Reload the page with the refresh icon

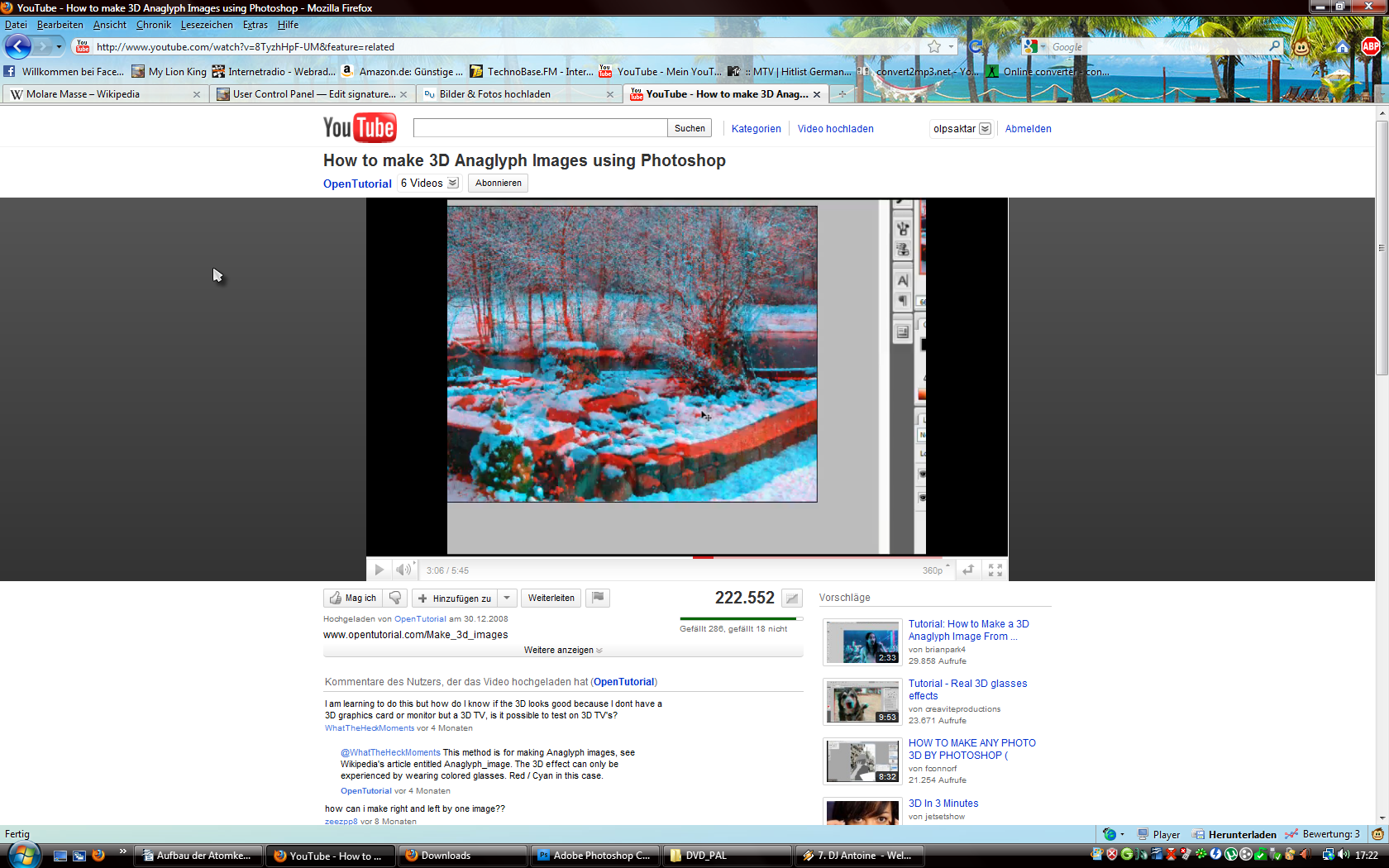[x=976, y=47]
